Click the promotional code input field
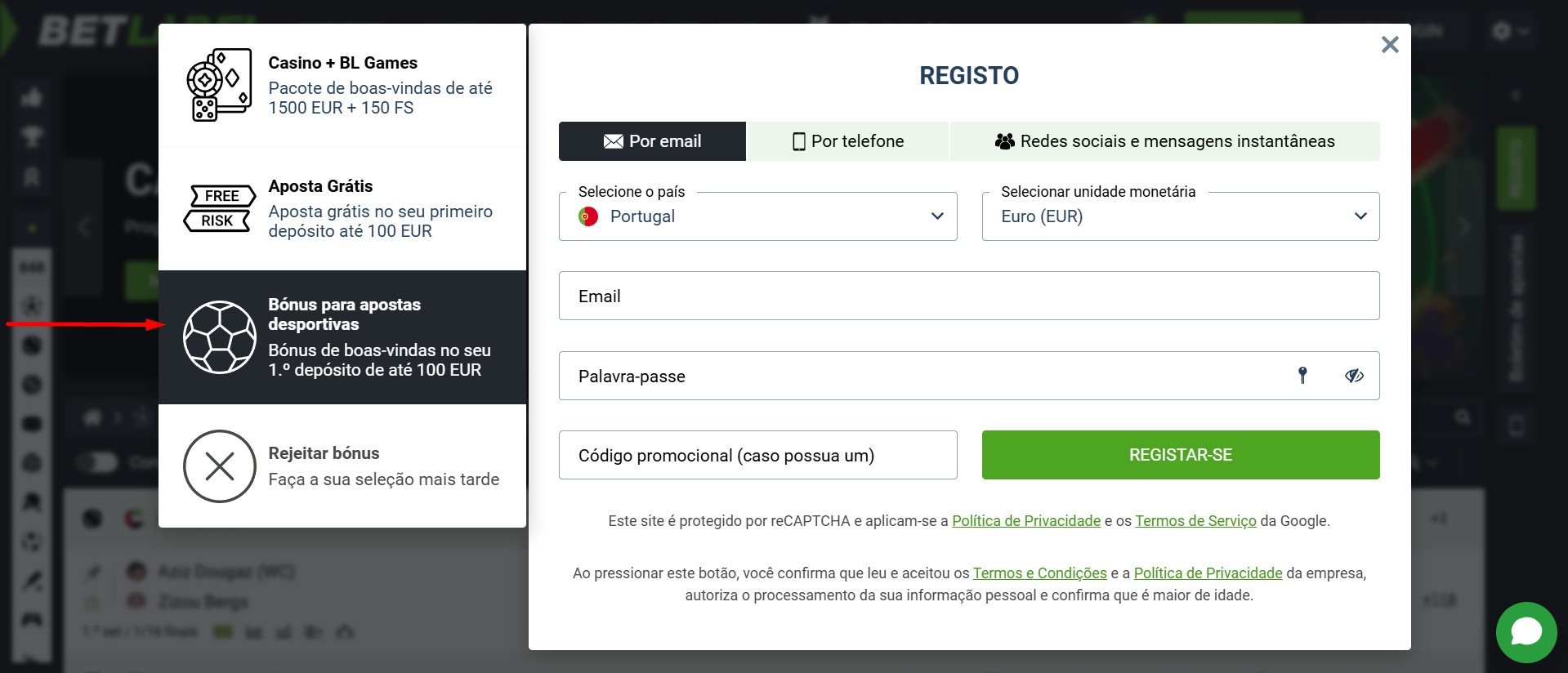The width and height of the screenshot is (1568, 673). [x=757, y=455]
